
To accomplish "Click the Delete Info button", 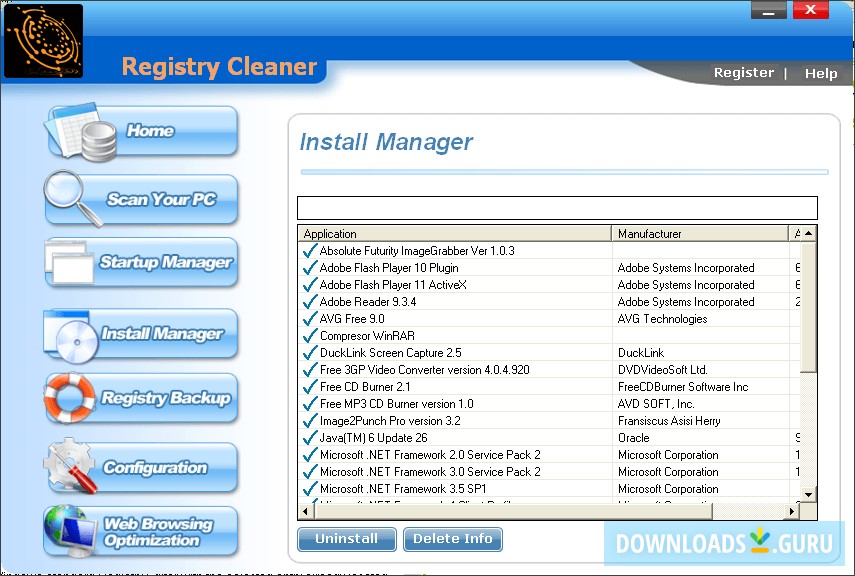I will pyautogui.click(x=453, y=539).
